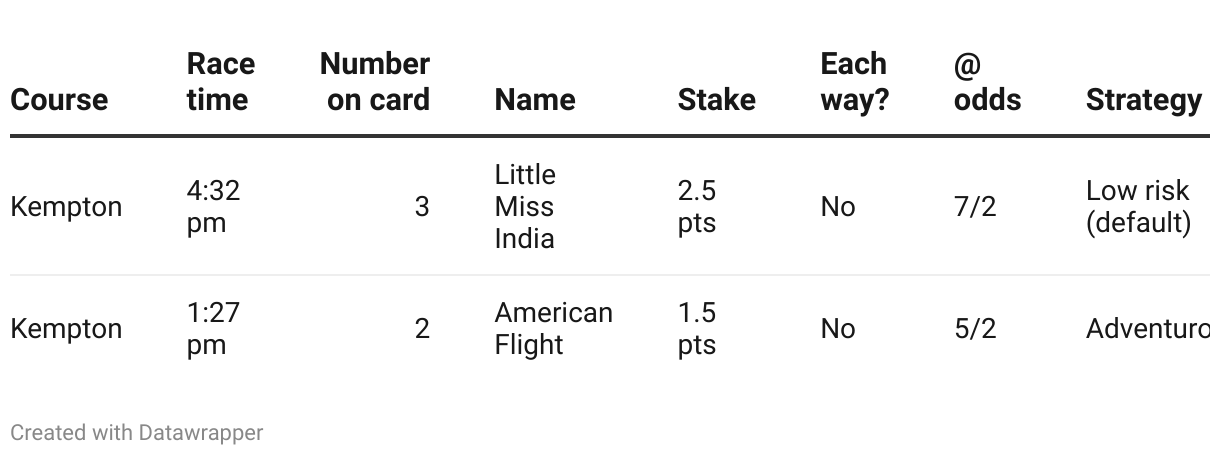The width and height of the screenshot is (1220, 456).
Task: Select the Race time column header
Action: click(221, 81)
